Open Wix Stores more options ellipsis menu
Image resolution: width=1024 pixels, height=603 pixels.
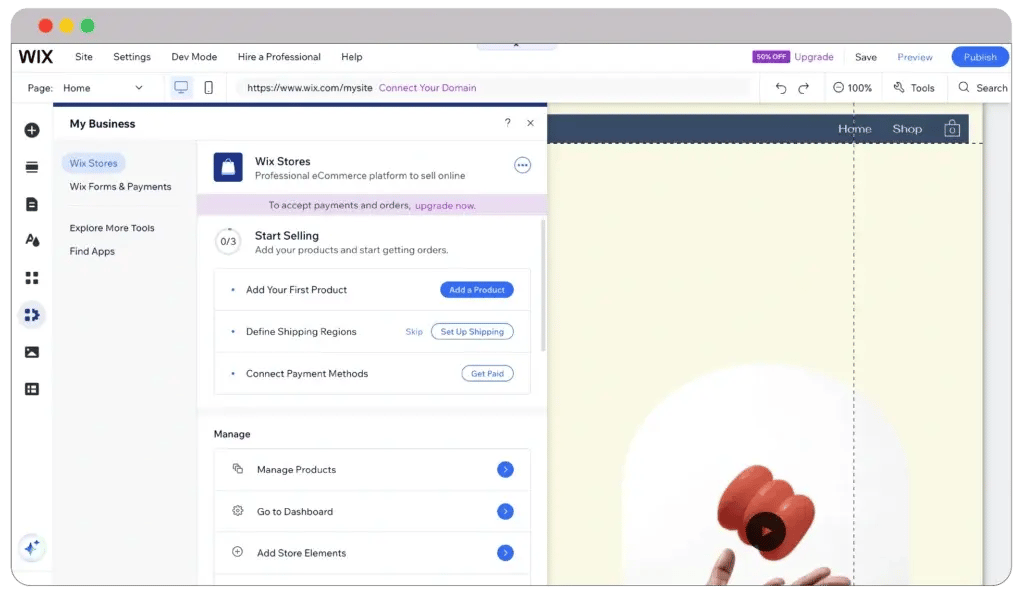pyautogui.click(x=522, y=166)
